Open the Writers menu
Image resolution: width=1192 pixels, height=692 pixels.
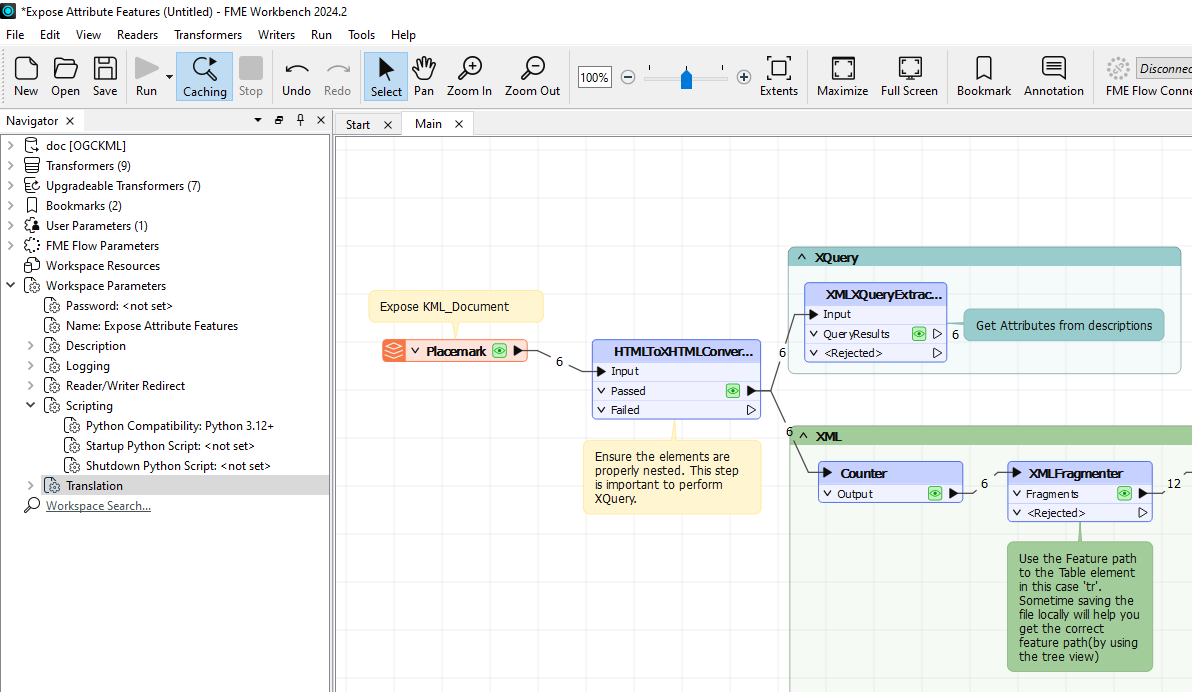276,35
